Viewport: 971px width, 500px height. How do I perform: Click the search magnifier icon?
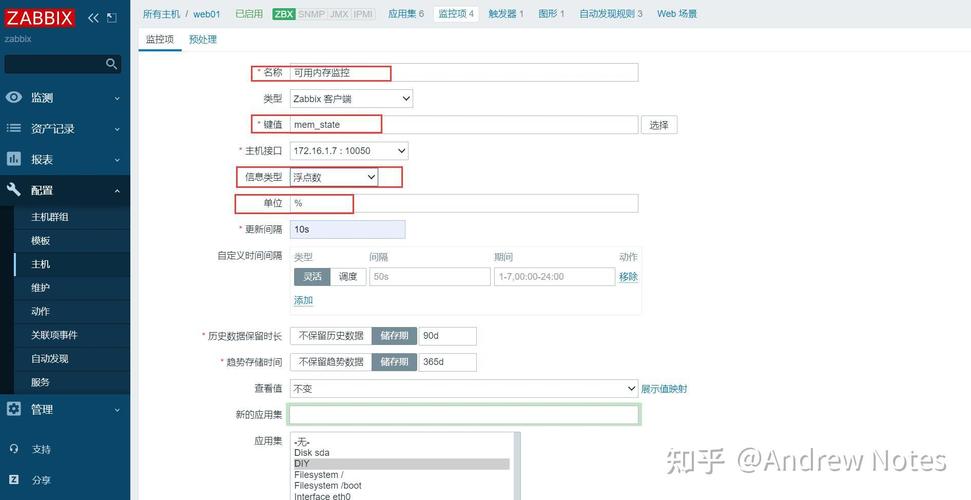coord(111,64)
